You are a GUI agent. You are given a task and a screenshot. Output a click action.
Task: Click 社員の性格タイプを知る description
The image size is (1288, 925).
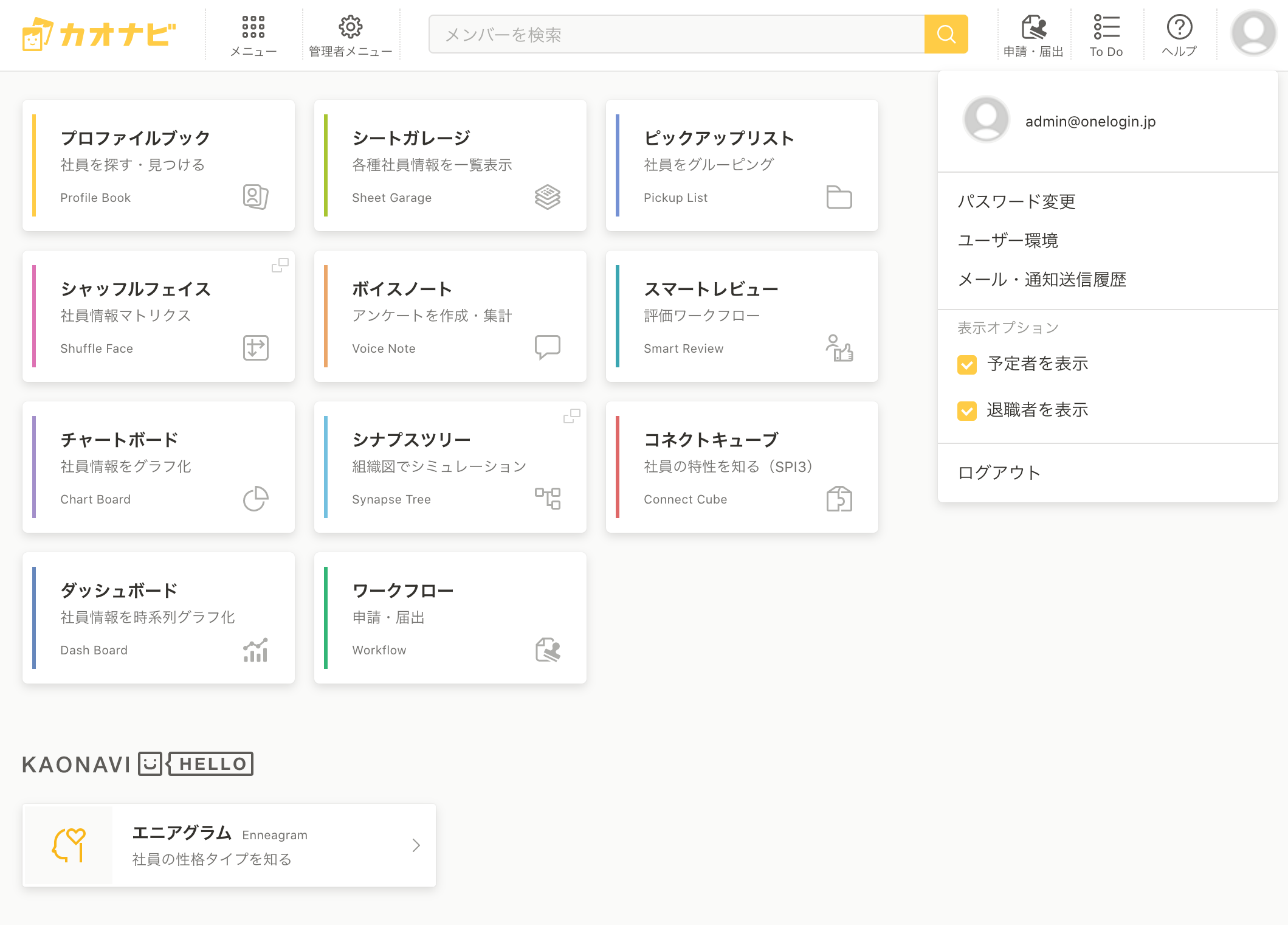coord(212,859)
